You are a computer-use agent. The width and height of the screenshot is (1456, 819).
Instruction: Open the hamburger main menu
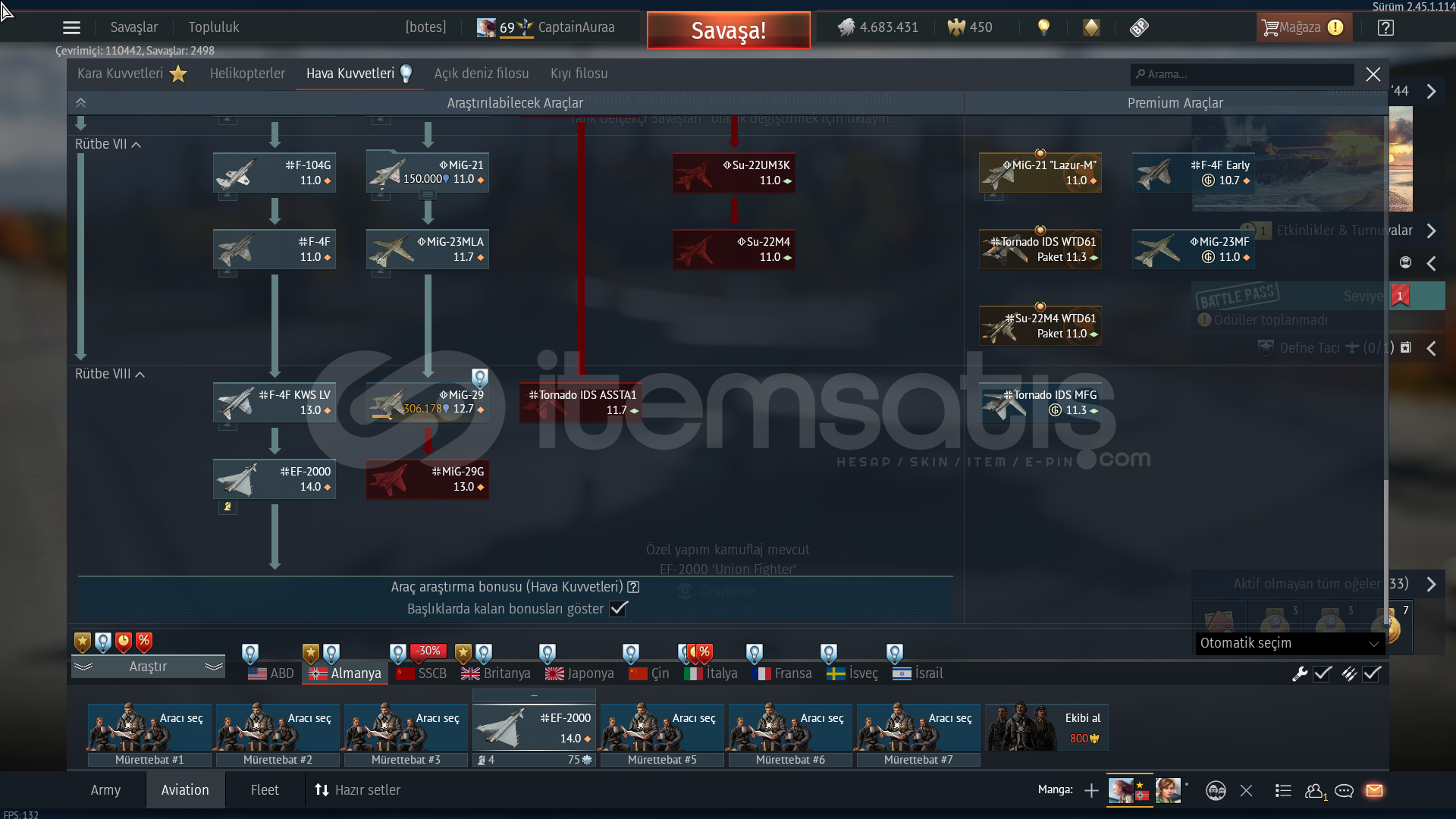point(71,28)
